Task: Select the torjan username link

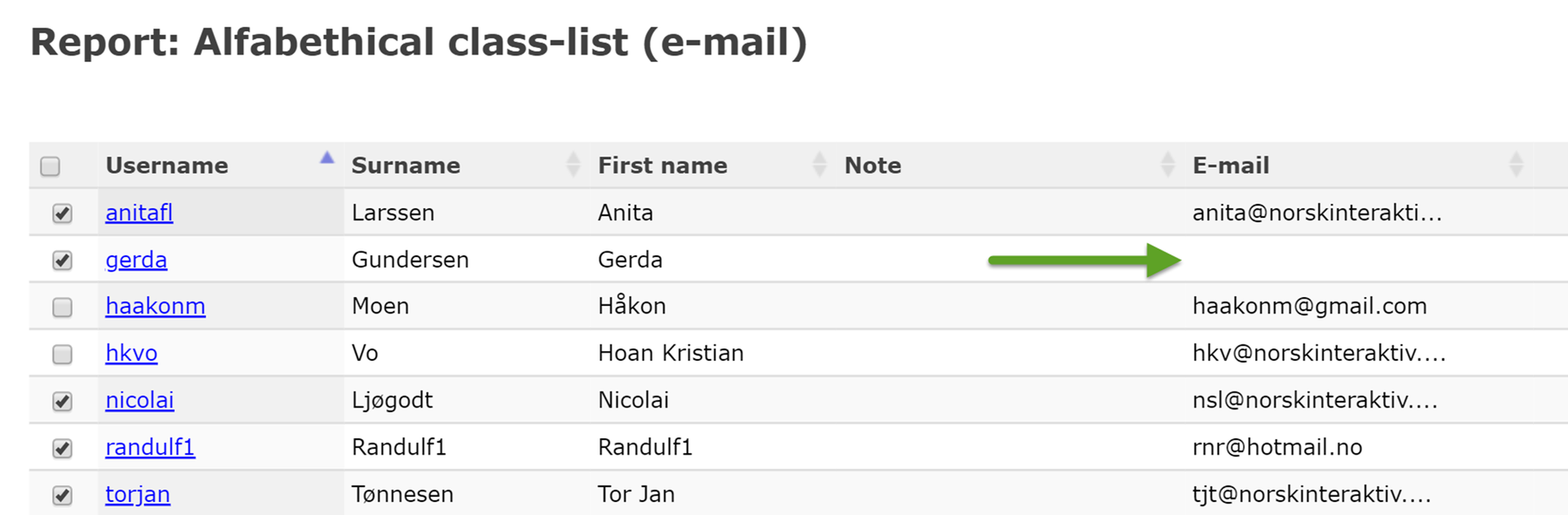Action: tap(137, 493)
